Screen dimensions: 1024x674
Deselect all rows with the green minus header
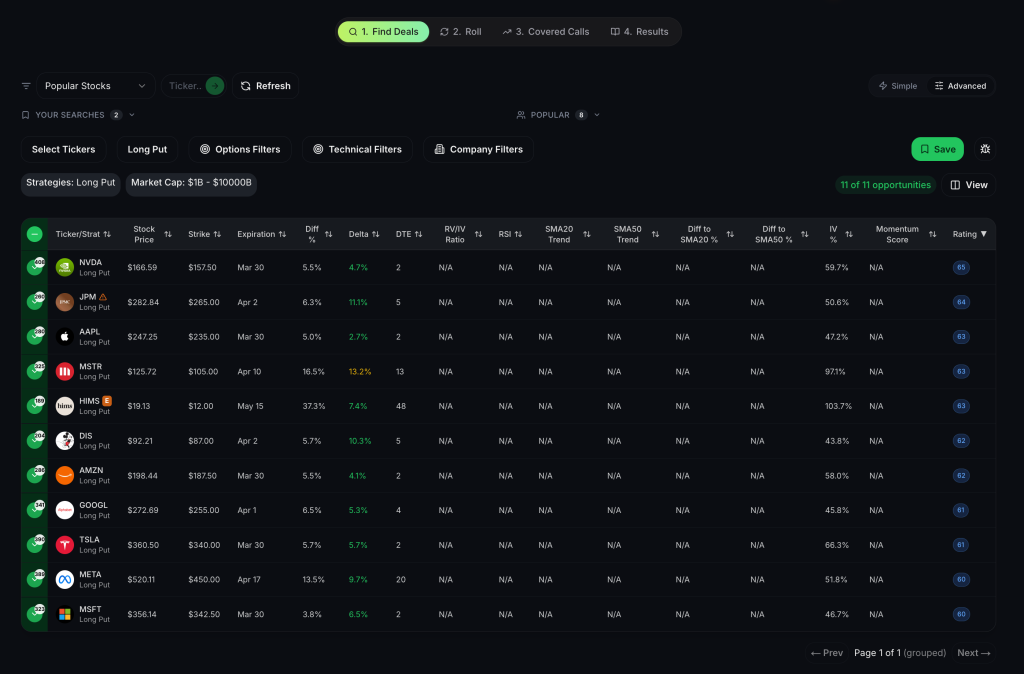(x=33, y=234)
